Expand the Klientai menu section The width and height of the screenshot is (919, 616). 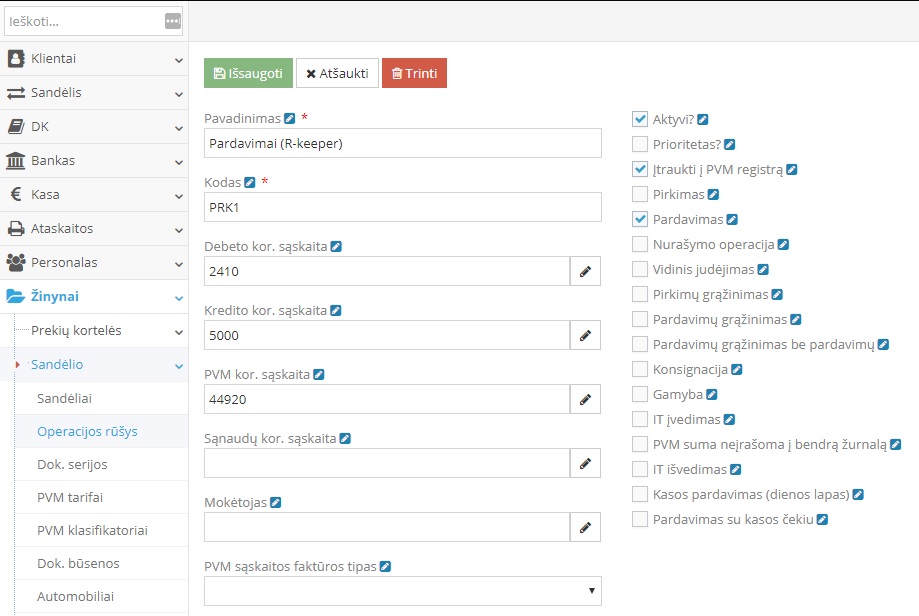coord(94,59)
